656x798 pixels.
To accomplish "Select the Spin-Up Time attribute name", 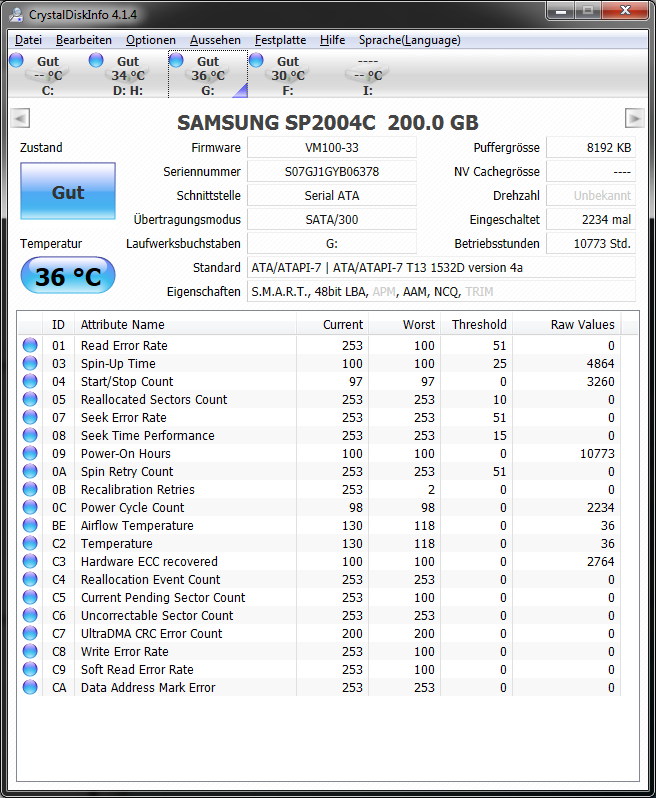I will point(118,363).
